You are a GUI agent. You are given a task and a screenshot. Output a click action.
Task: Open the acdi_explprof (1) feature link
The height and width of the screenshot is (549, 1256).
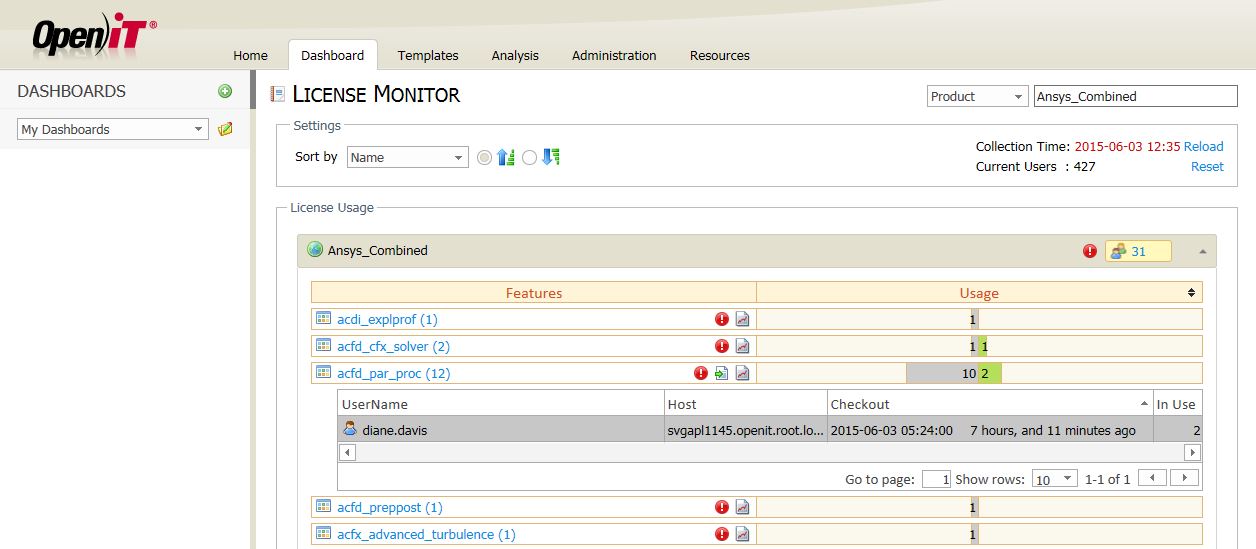point(387,320)
